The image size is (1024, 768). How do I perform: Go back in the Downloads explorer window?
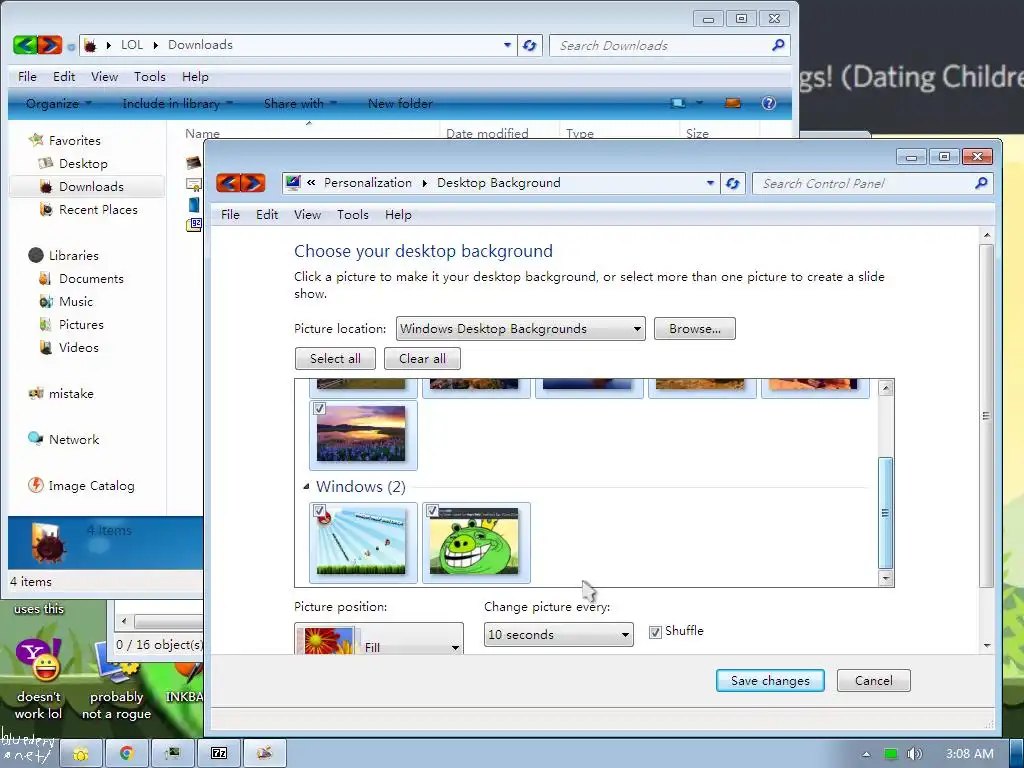(25, 45)
